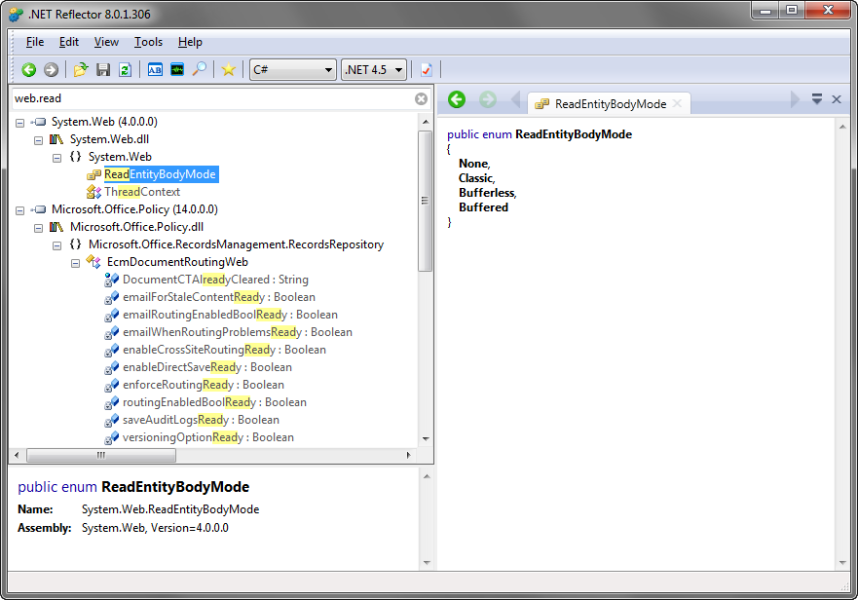
Task: Close the code pane with the X
Action: 836,99
